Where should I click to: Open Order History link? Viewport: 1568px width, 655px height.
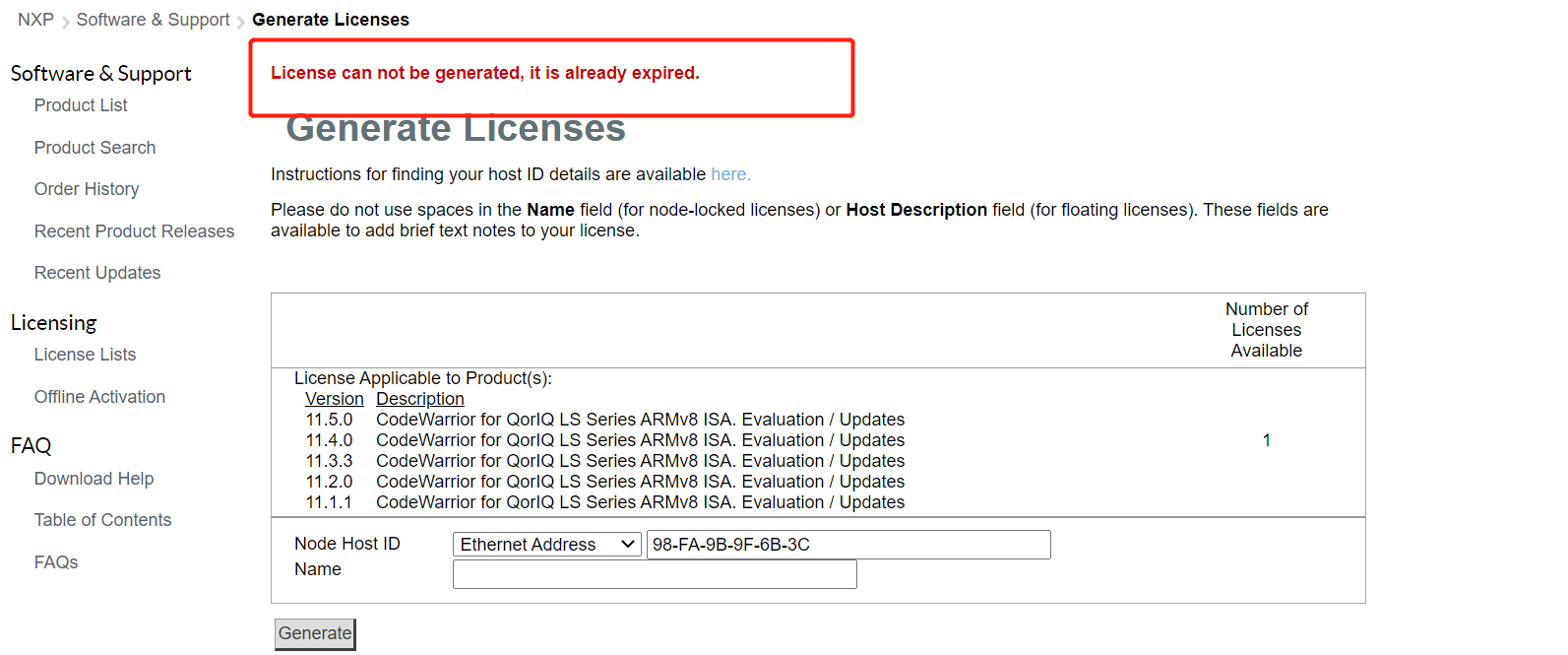click(87, 189)
